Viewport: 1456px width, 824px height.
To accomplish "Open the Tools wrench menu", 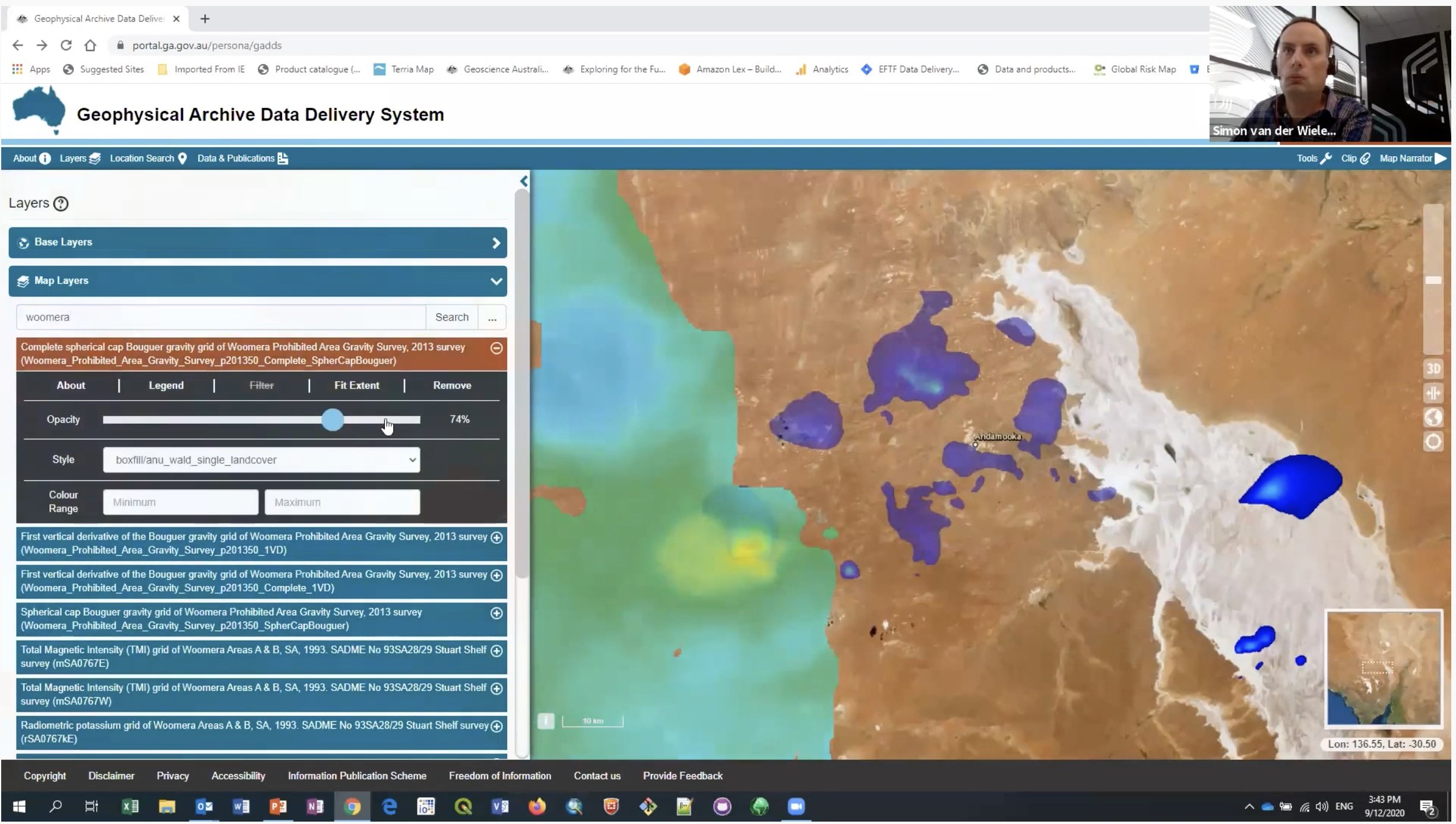I will coord(1313,159).
